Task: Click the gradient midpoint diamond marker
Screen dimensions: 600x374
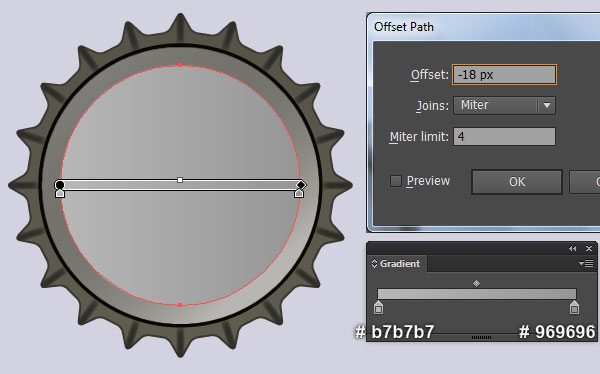Action: (x=476, y=283)
